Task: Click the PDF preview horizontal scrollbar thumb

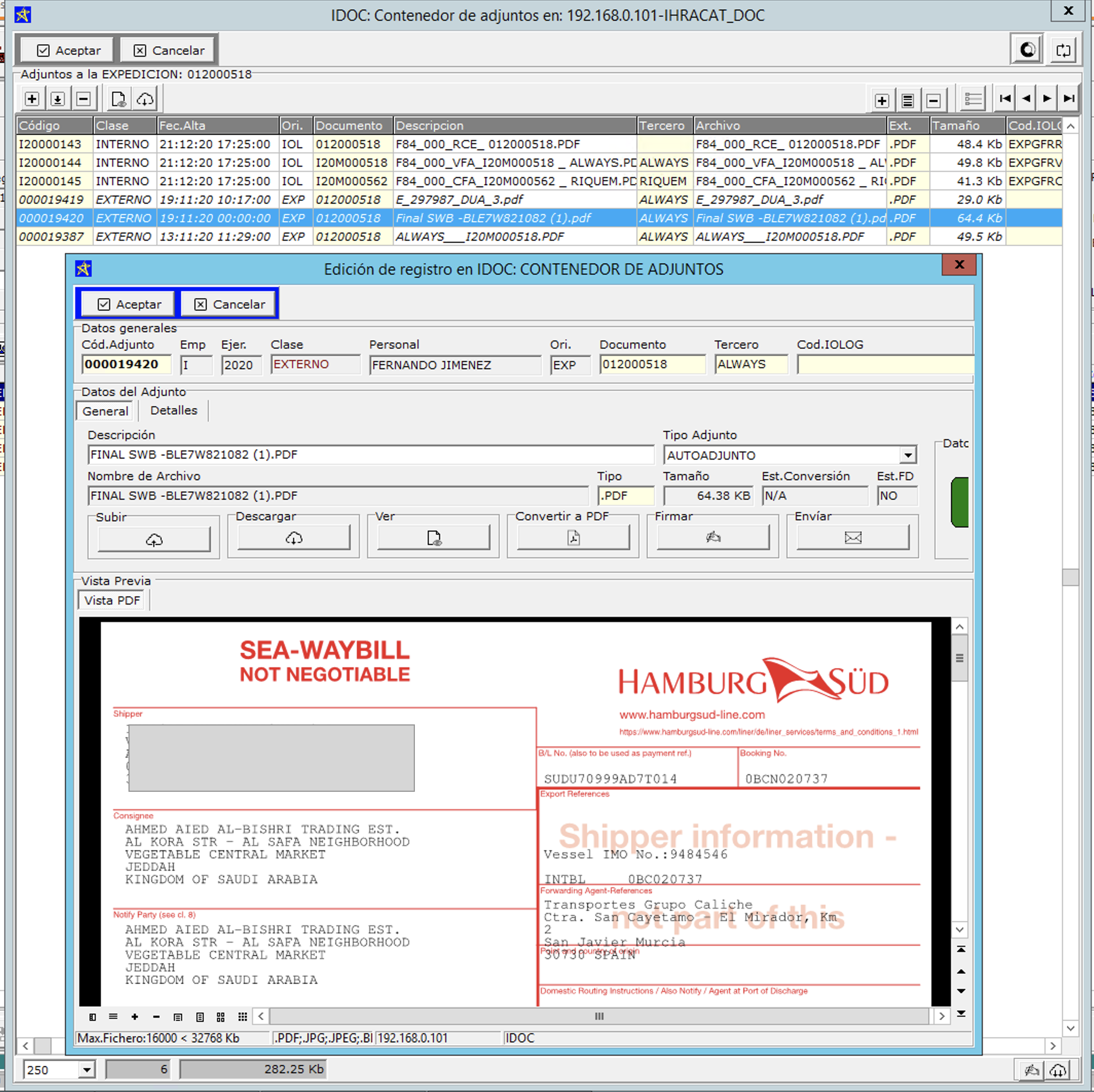Action: click(x=599, y=1016)
